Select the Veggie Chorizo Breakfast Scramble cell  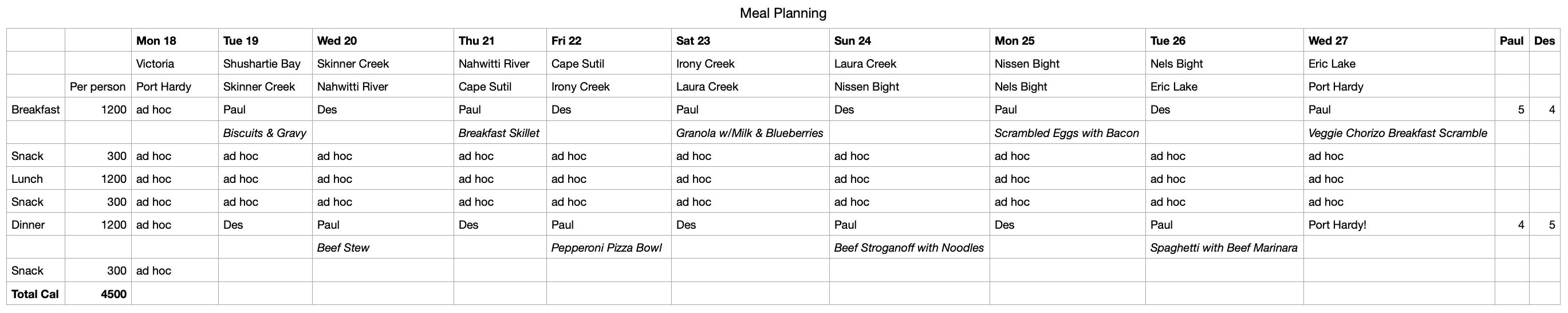[x=1397, y=133]
